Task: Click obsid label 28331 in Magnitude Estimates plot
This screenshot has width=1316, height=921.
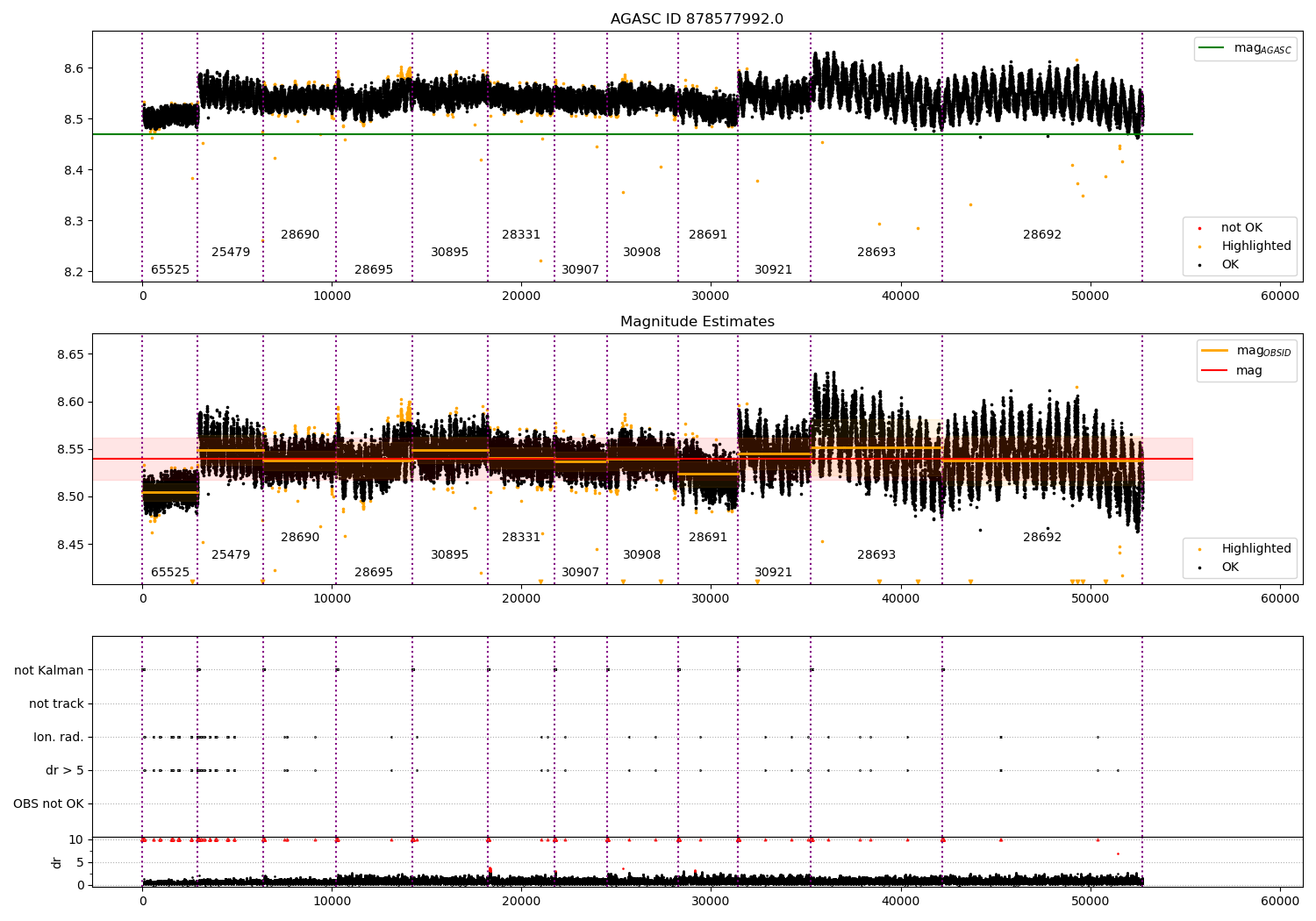Action: [x=521, y=538]
